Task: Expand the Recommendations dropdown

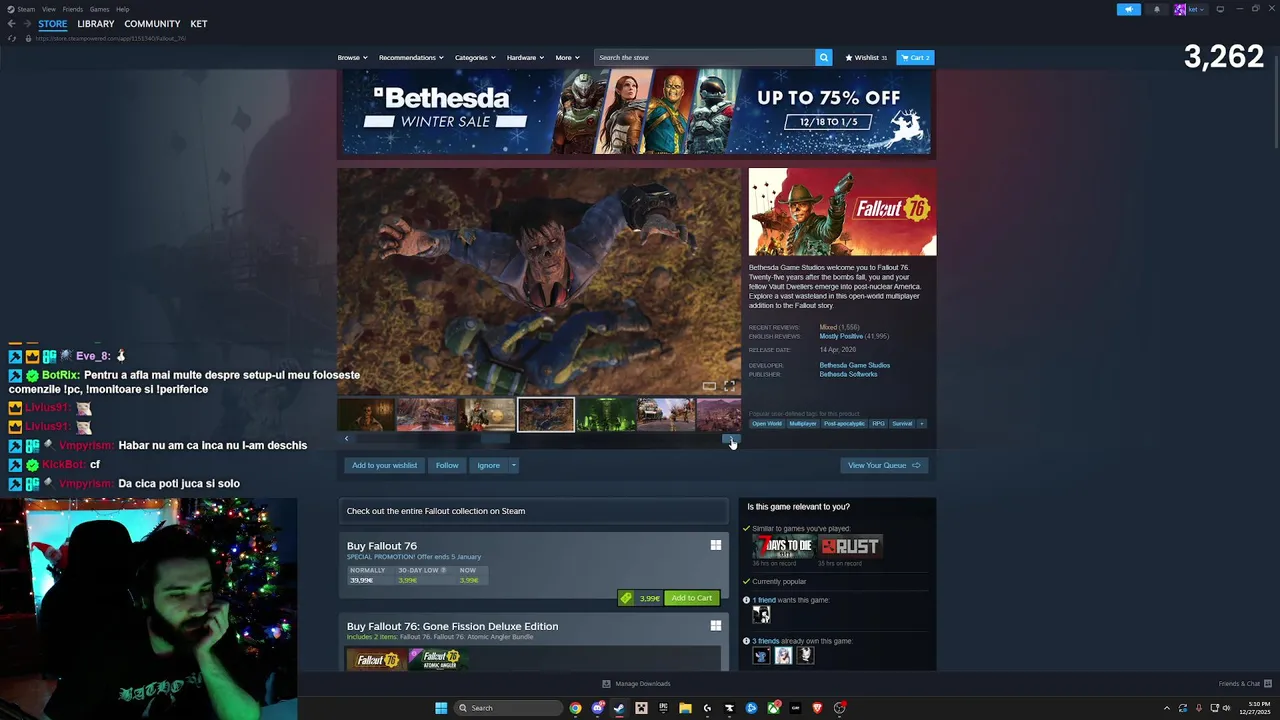Action: coord(411,57)
